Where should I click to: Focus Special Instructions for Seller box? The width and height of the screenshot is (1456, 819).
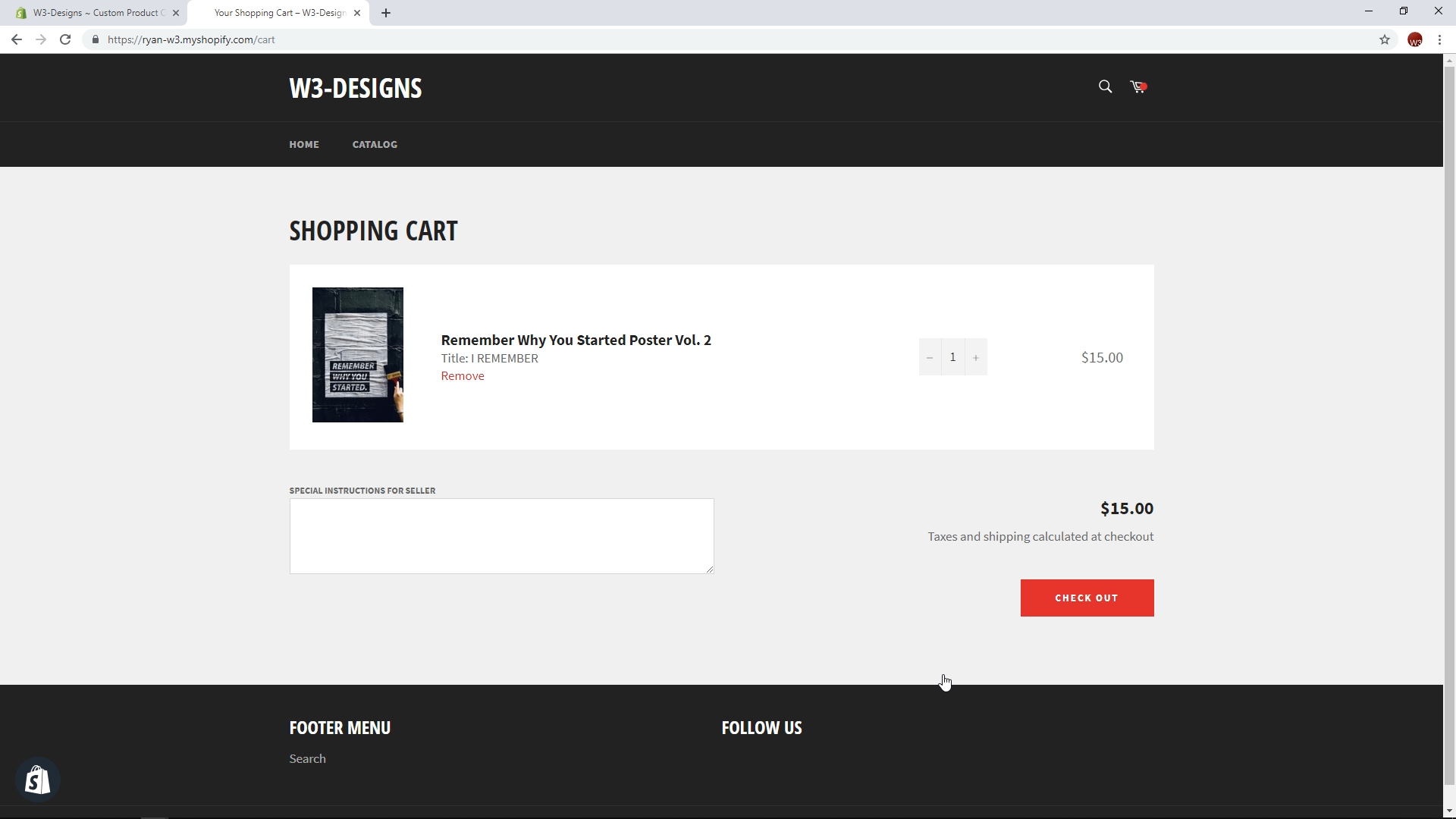click(x=501, y=536)
